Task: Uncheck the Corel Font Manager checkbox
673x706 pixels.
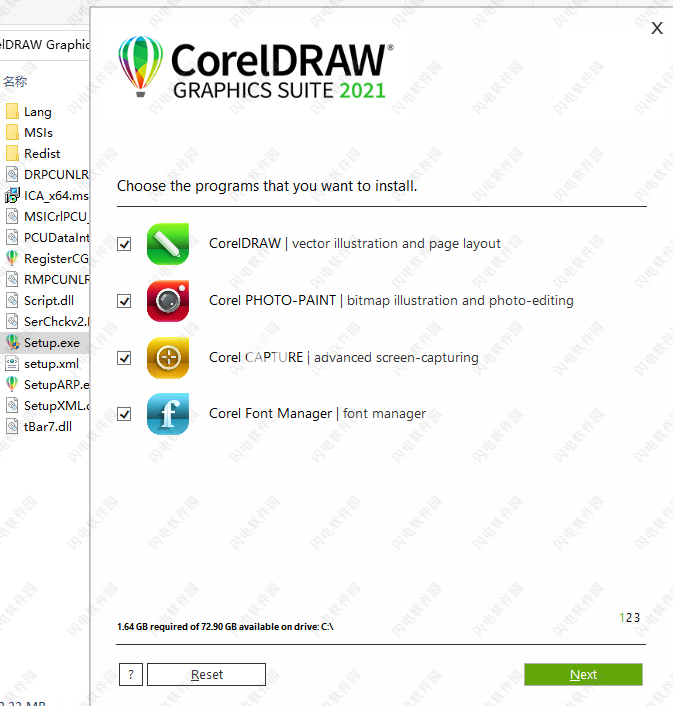Action: point(124,414)
